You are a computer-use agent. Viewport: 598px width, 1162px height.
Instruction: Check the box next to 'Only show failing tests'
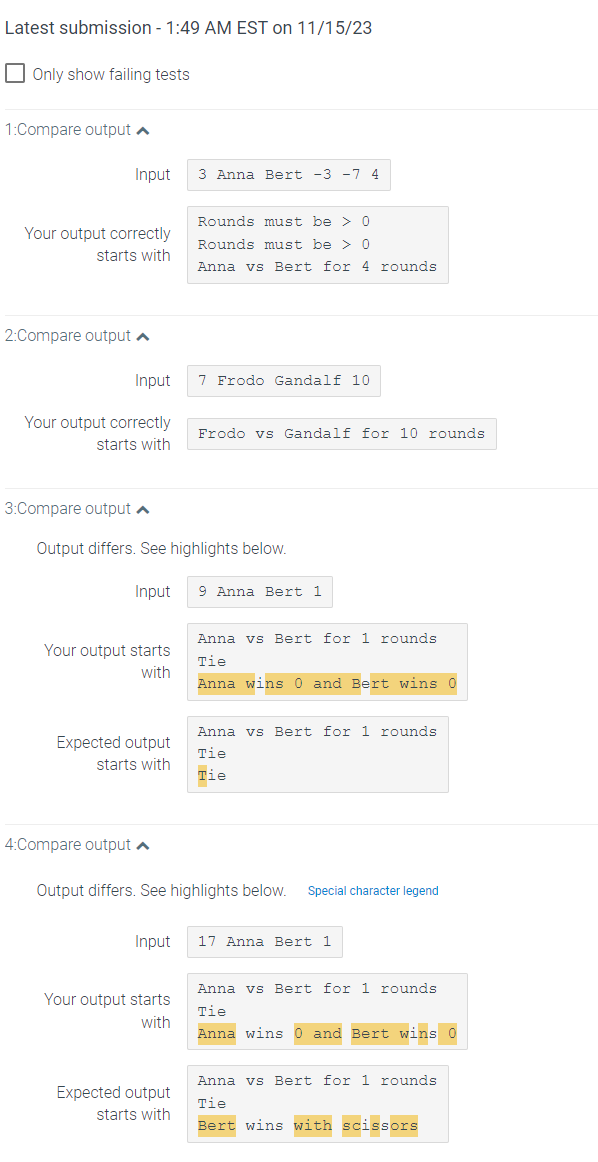[x=15, y=73]
